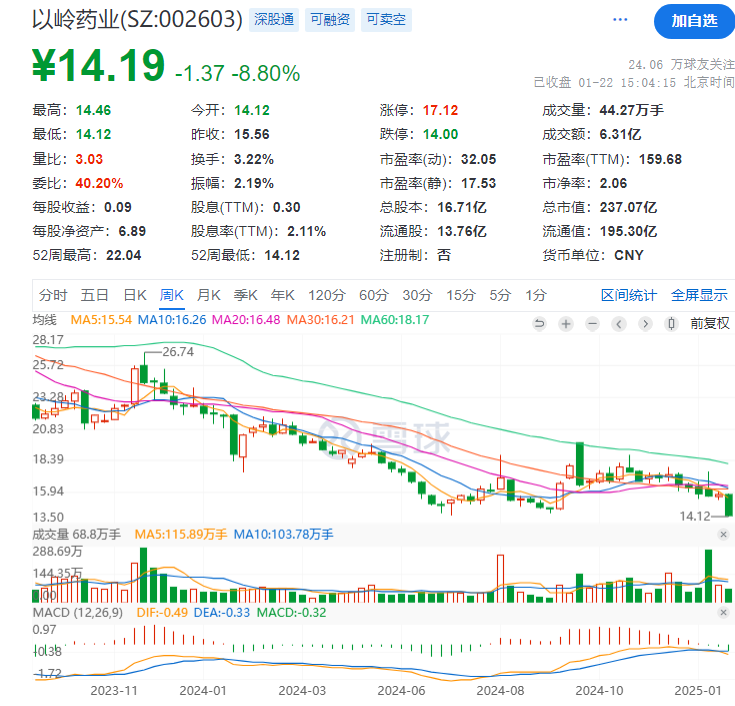Open the three-dots more options menu
The image size is (735, 706).
point(620,20)
